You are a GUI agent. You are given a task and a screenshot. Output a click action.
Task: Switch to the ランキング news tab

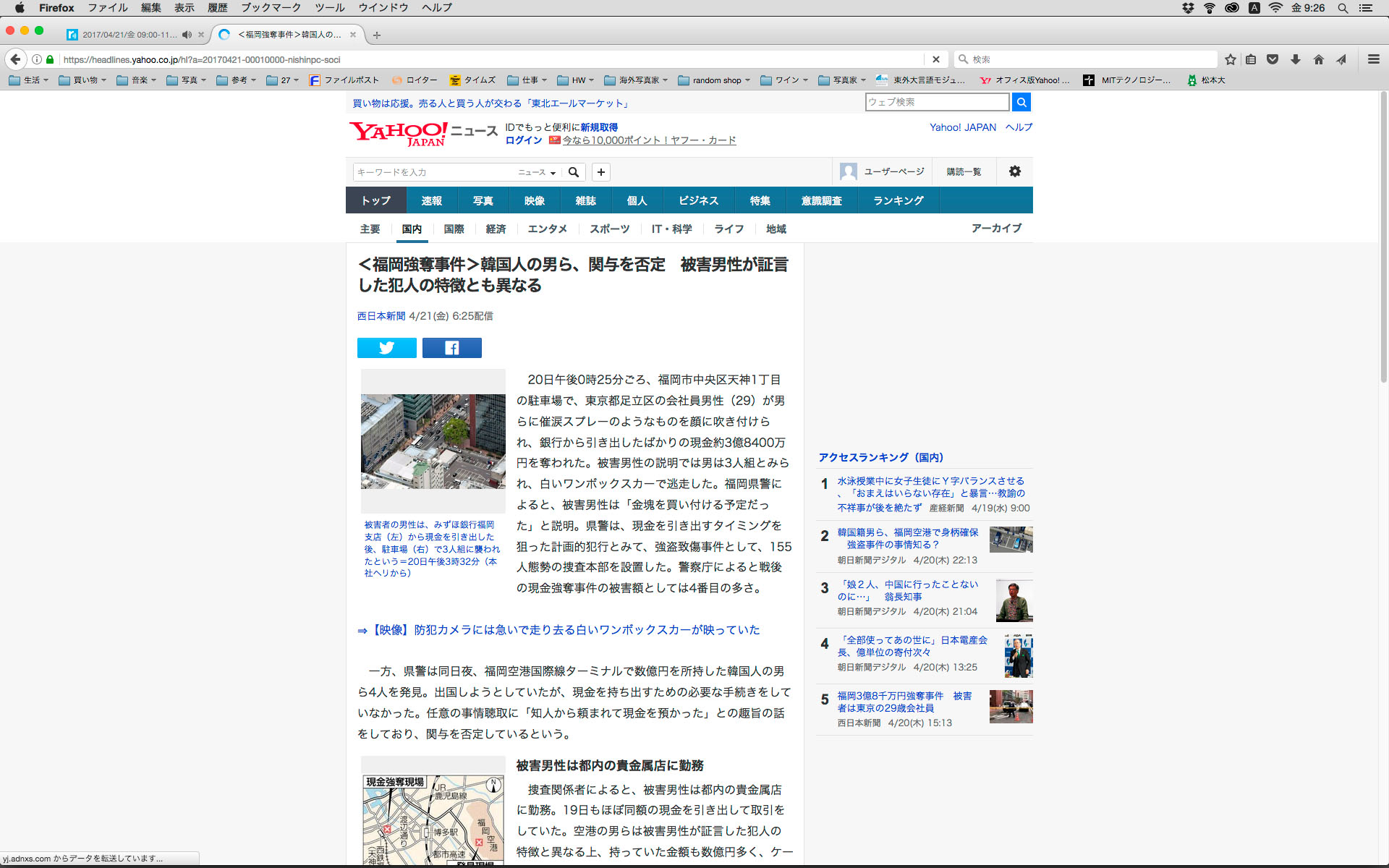click(898, 200)
